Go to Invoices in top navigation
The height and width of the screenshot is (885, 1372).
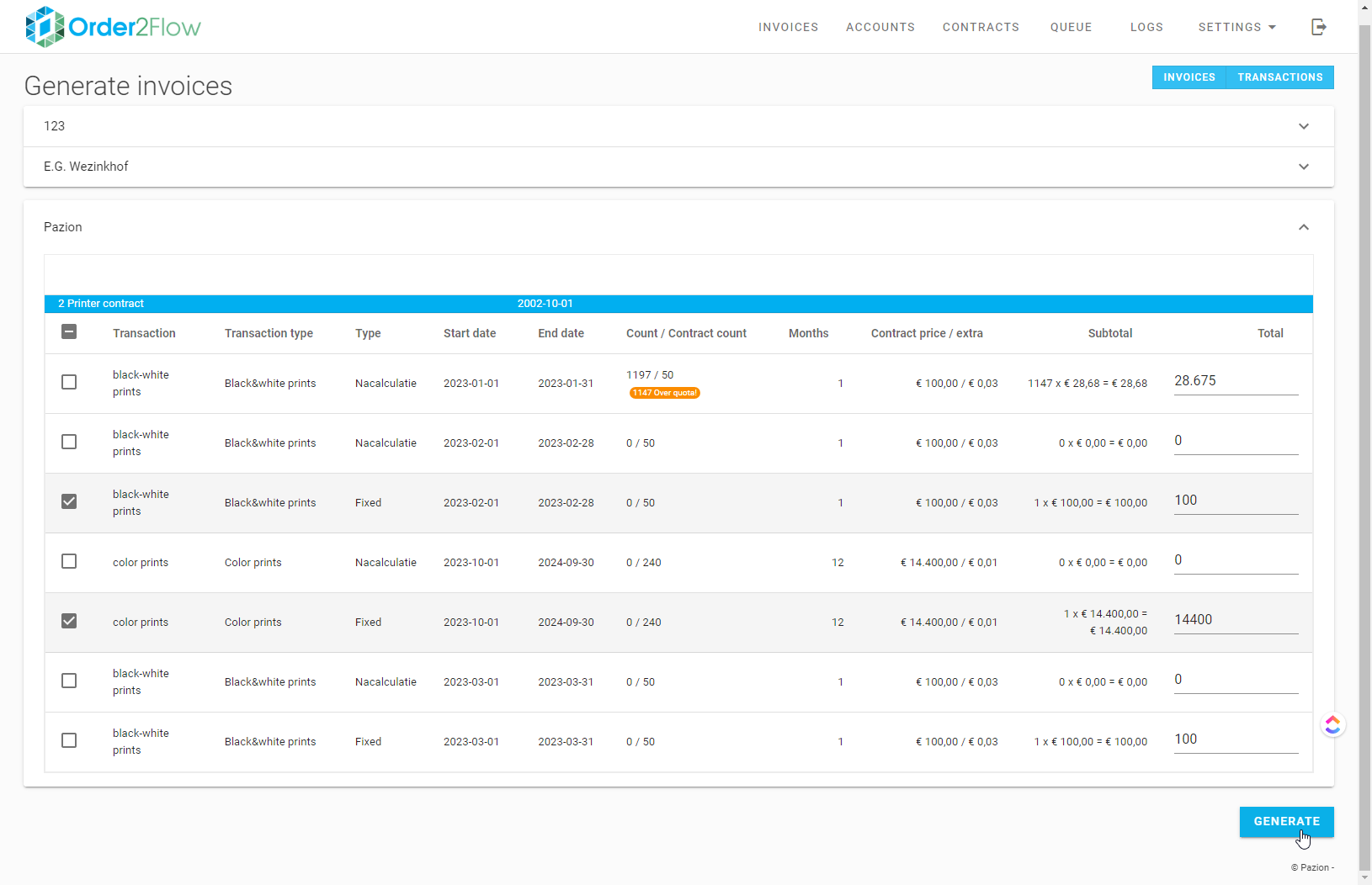coord(788,27)
